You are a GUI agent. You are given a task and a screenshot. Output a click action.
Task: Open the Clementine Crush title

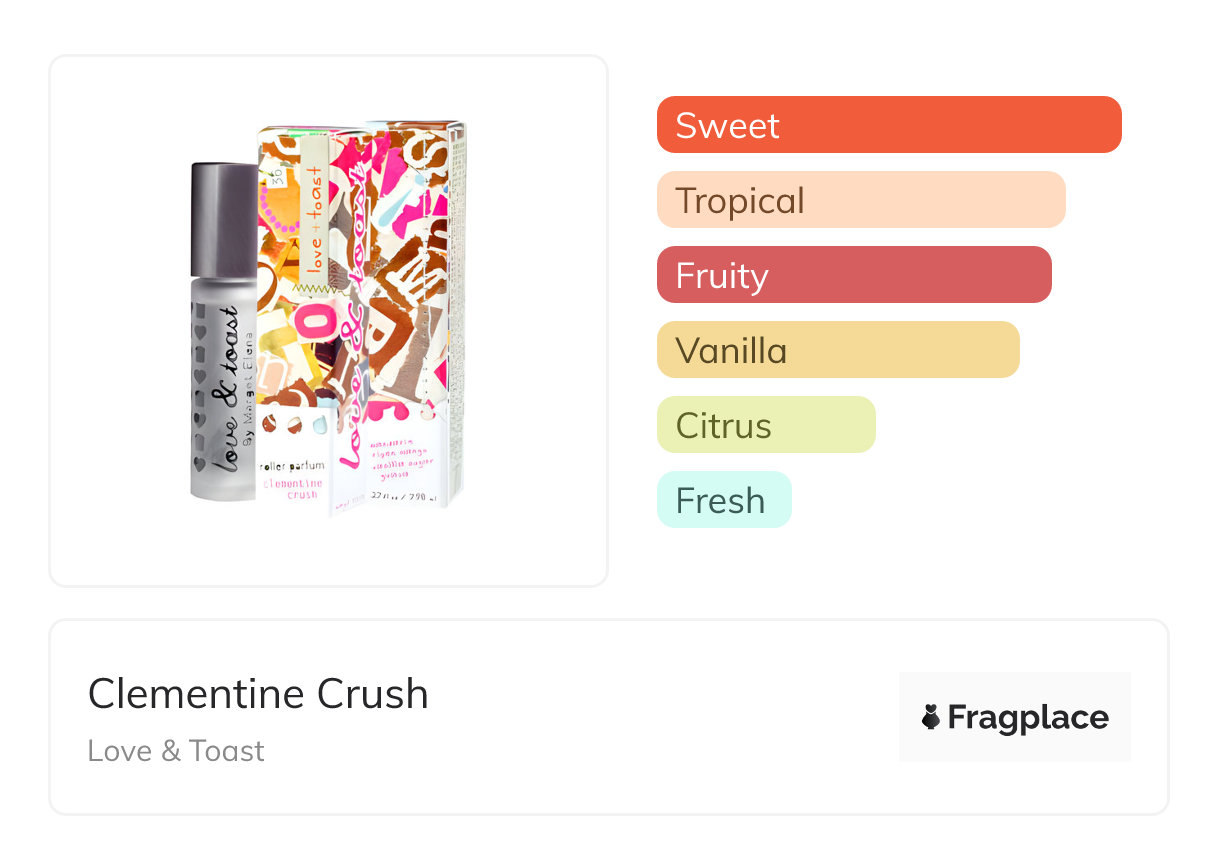(x=258, y=694)
